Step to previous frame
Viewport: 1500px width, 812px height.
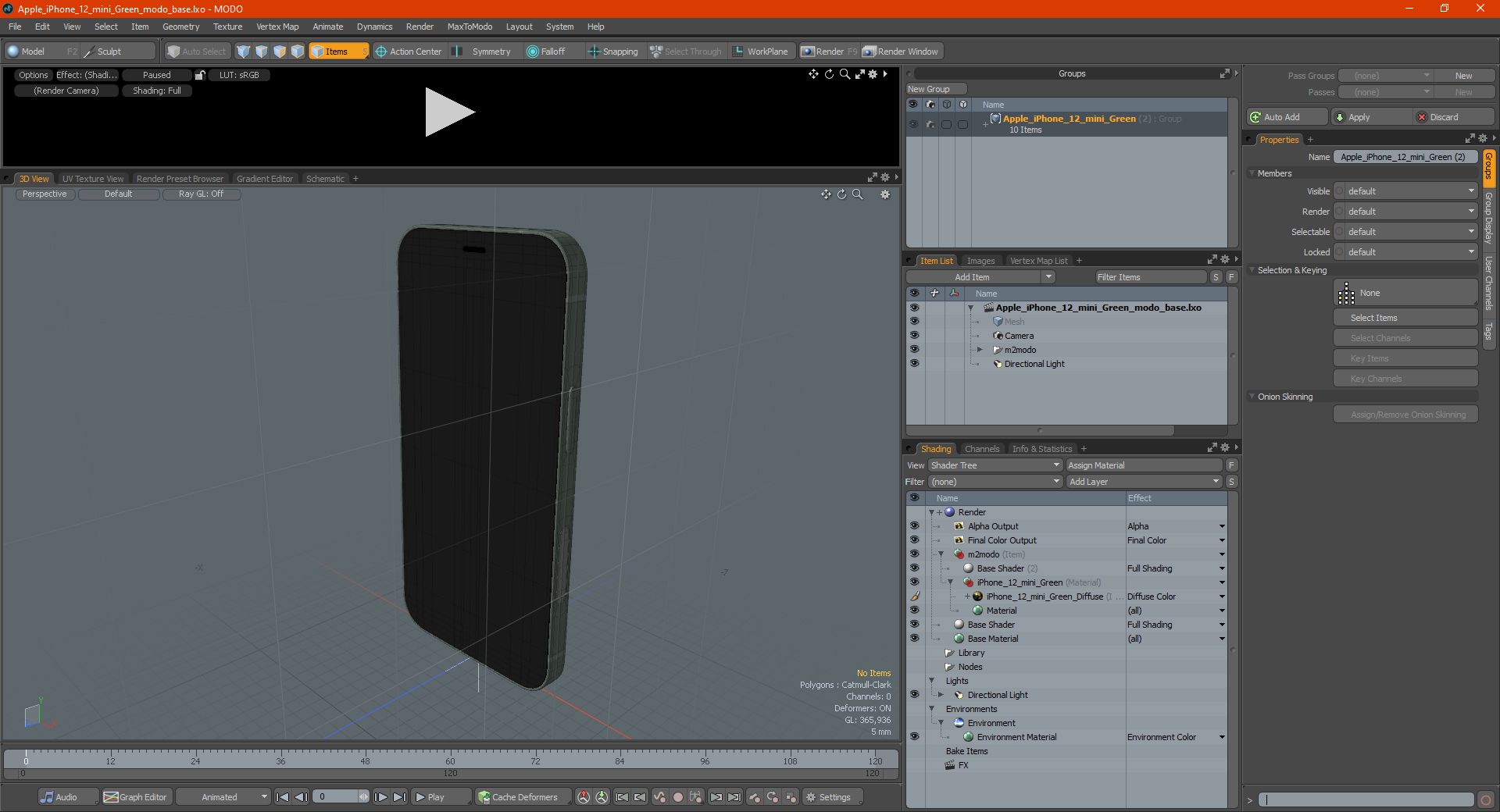coord(301,797)
